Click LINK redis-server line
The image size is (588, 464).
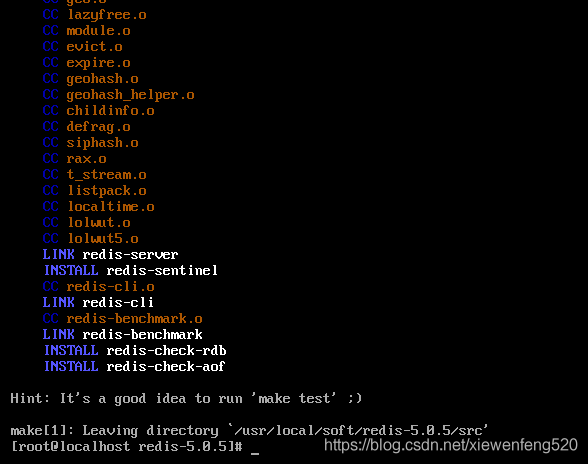tap(110, 254)
